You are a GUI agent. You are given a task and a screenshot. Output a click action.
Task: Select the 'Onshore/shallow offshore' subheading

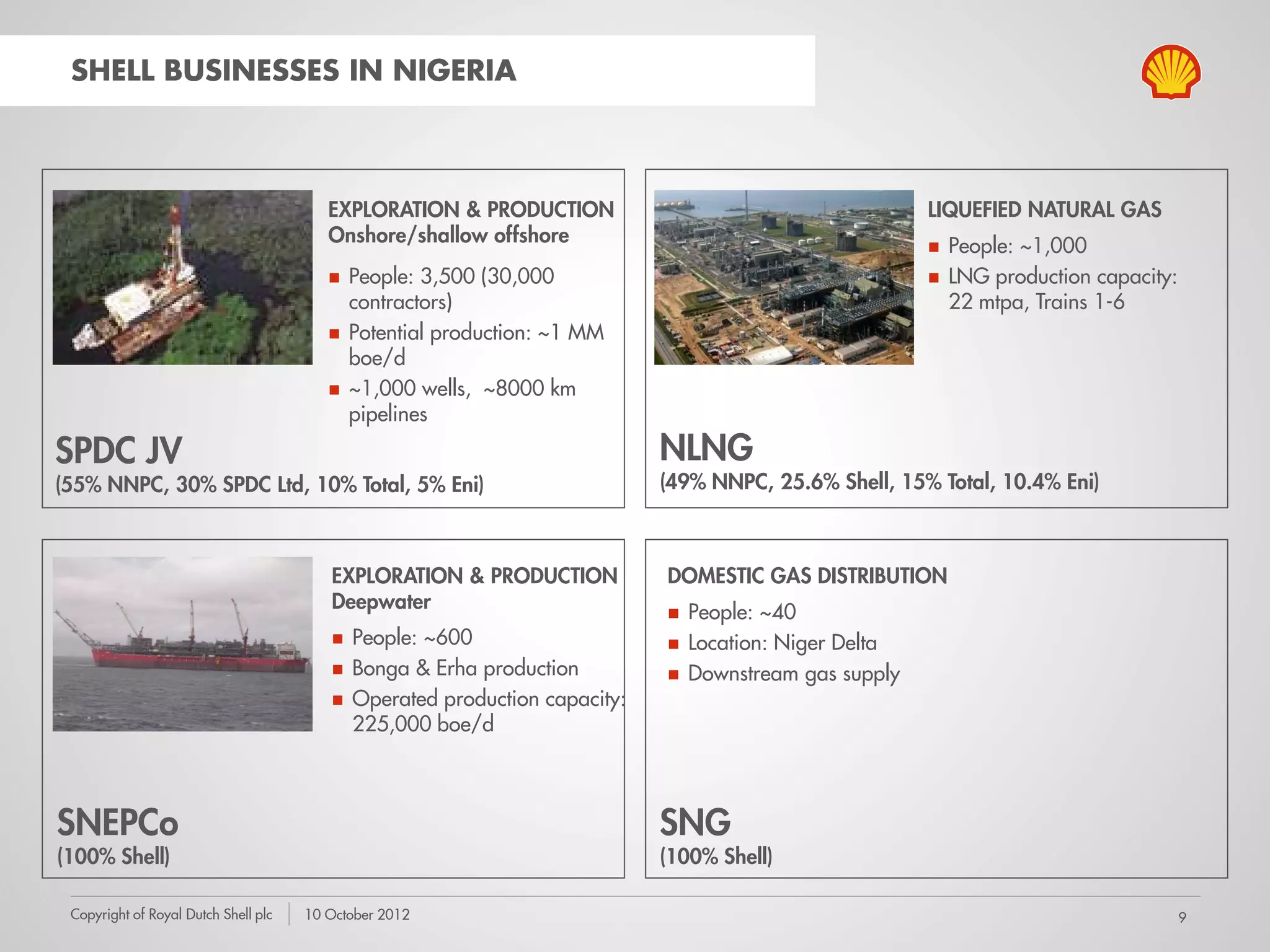click(x=448, y=236)
